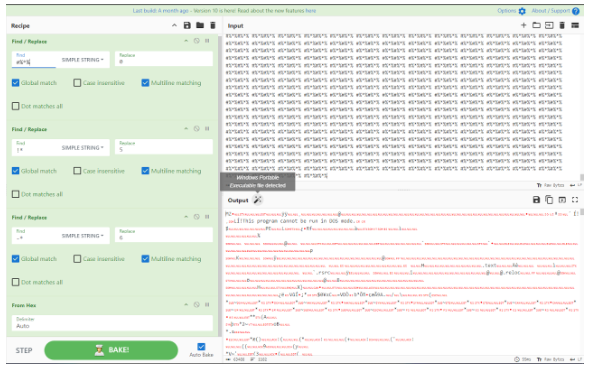The image size is (591, 369).
Task: Enable Case insensitive in second Find / Replace
Action: (x=77, y=171)
